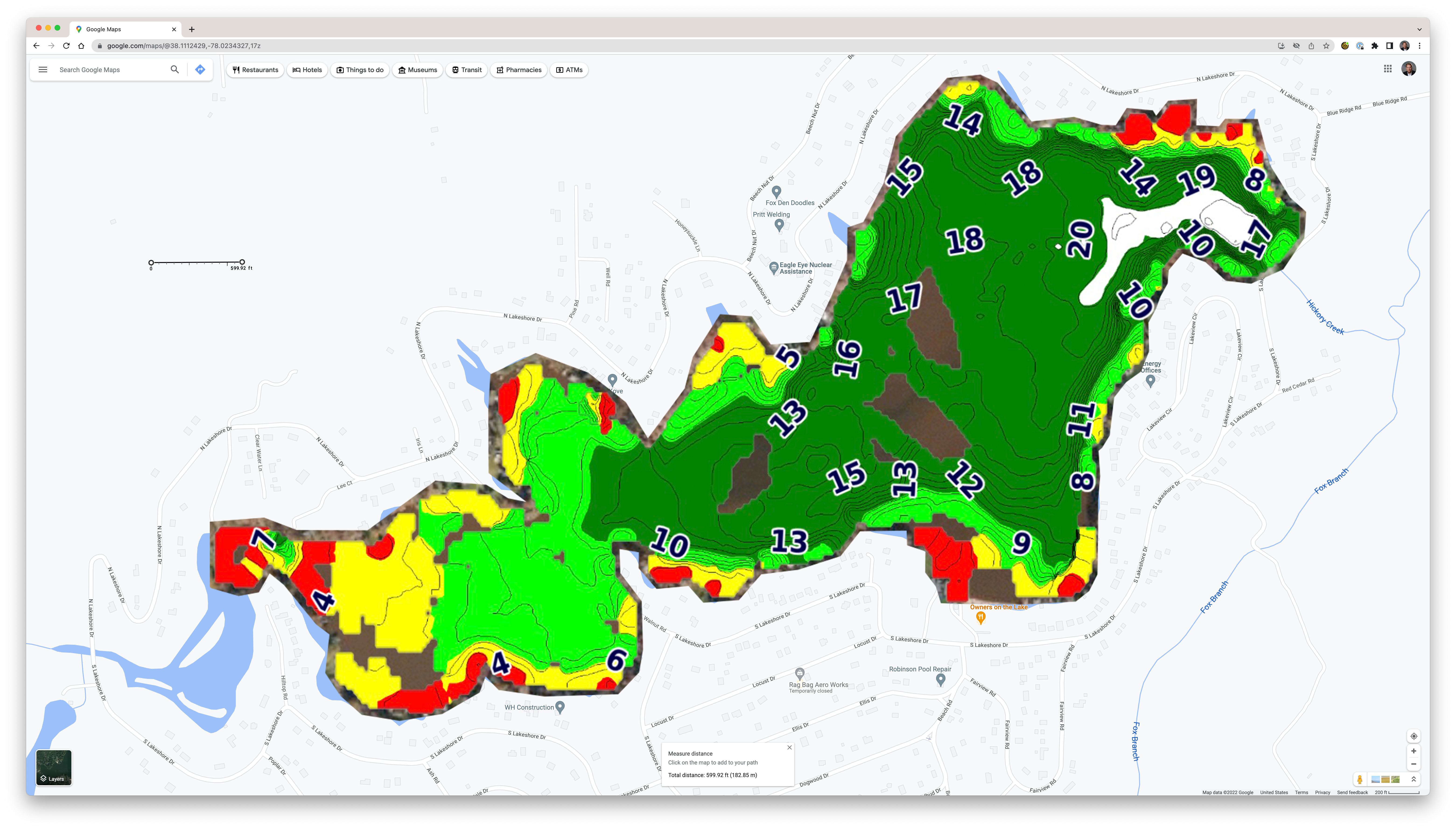The height and width of the screenshot is (830, 1456).
Task: Reload the Google Maps page
Action: [66, 45]
